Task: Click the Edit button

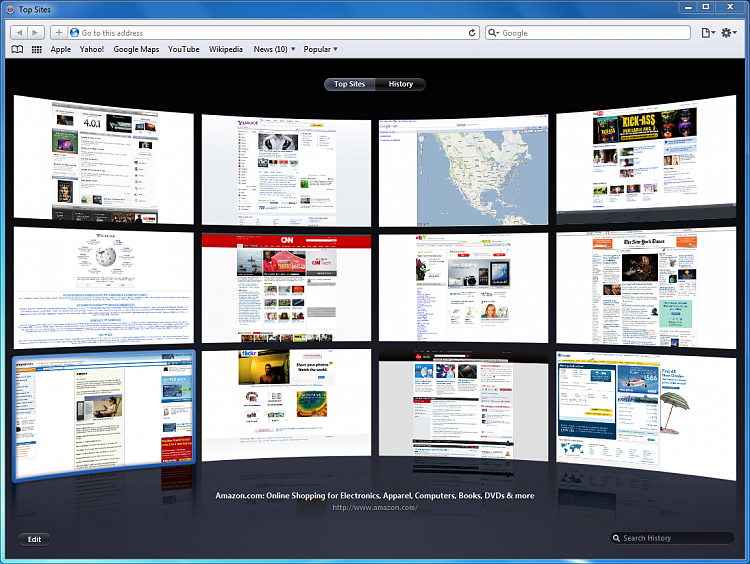Action: pyautogui.click(x=34, y=539)
